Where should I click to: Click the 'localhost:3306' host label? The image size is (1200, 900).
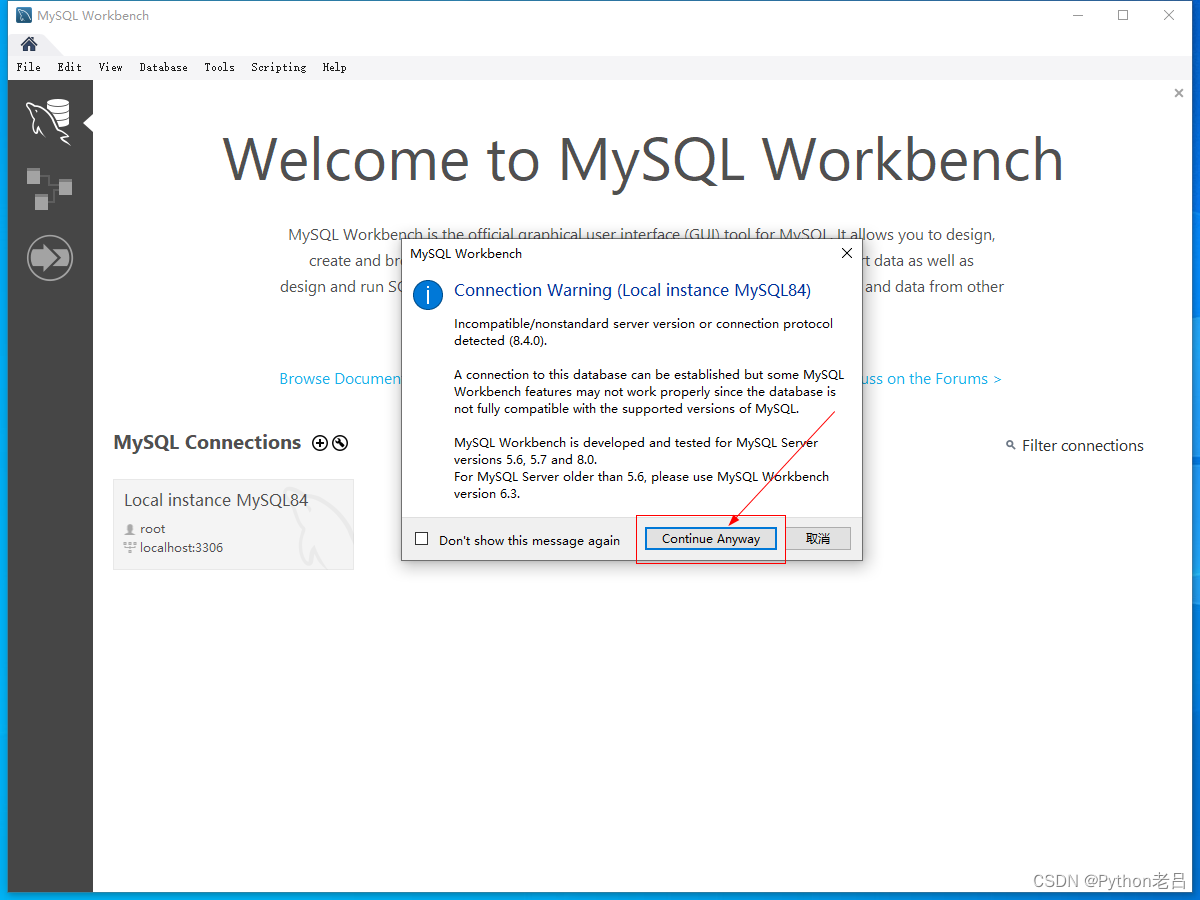pos(181,548)
